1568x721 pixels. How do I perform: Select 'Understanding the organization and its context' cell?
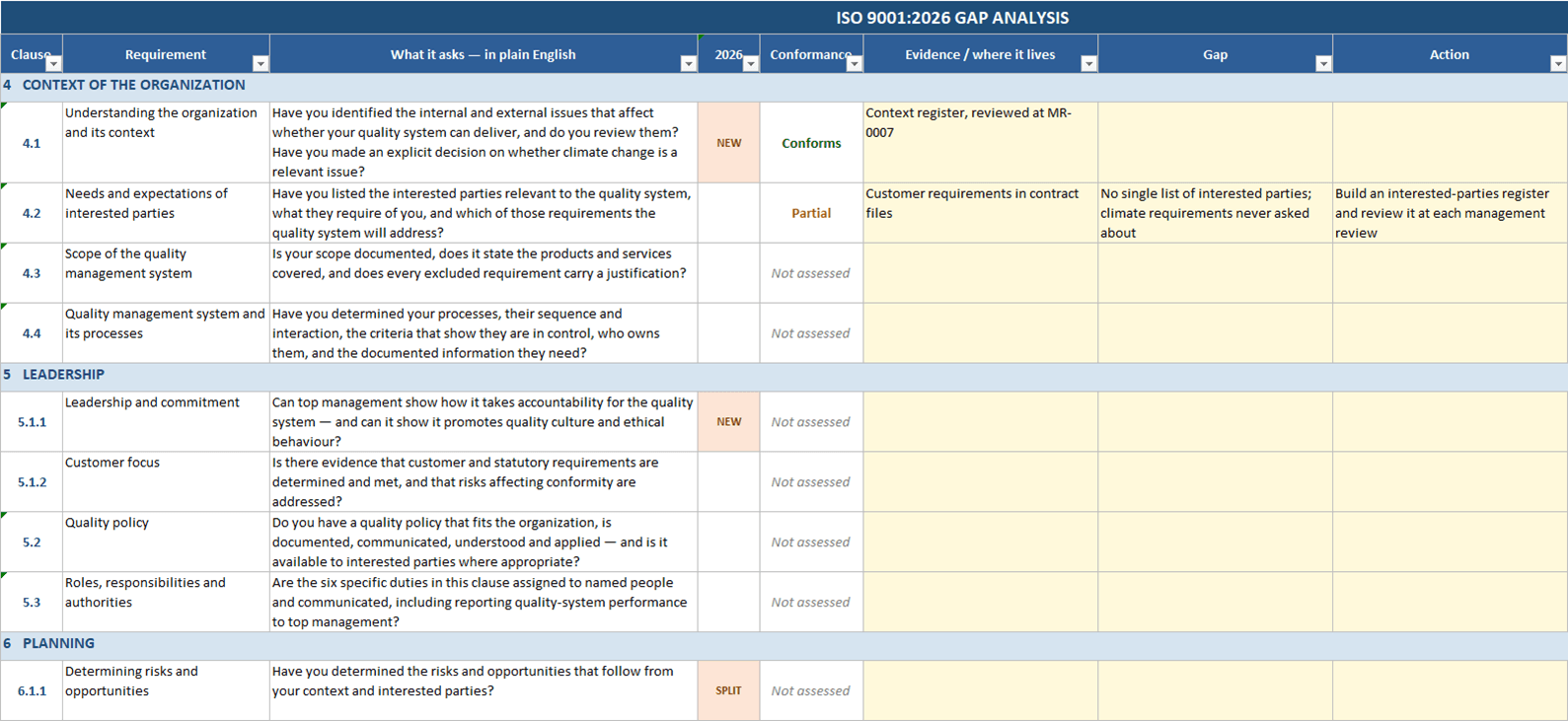(166, 143)
